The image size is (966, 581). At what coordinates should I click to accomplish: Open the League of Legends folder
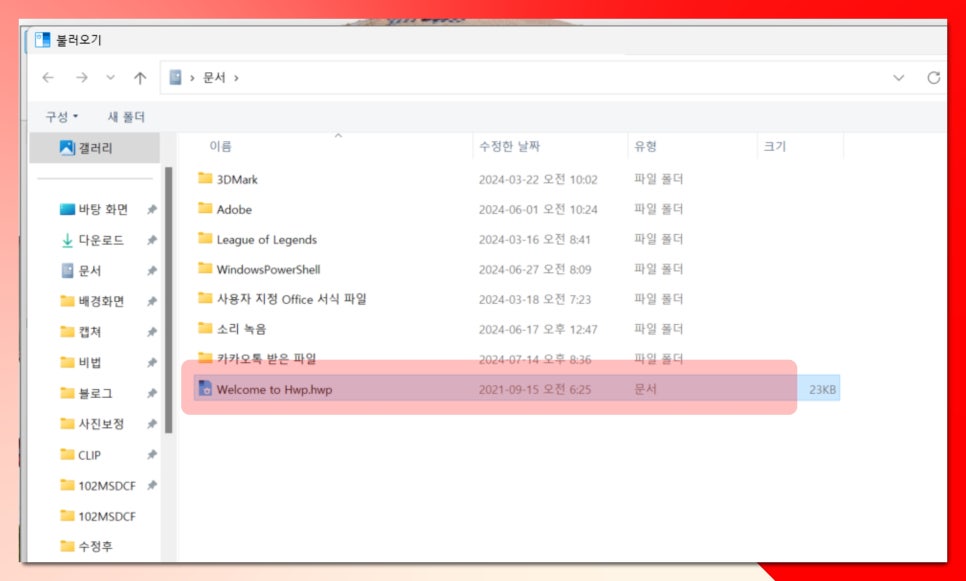coord(265,240)
